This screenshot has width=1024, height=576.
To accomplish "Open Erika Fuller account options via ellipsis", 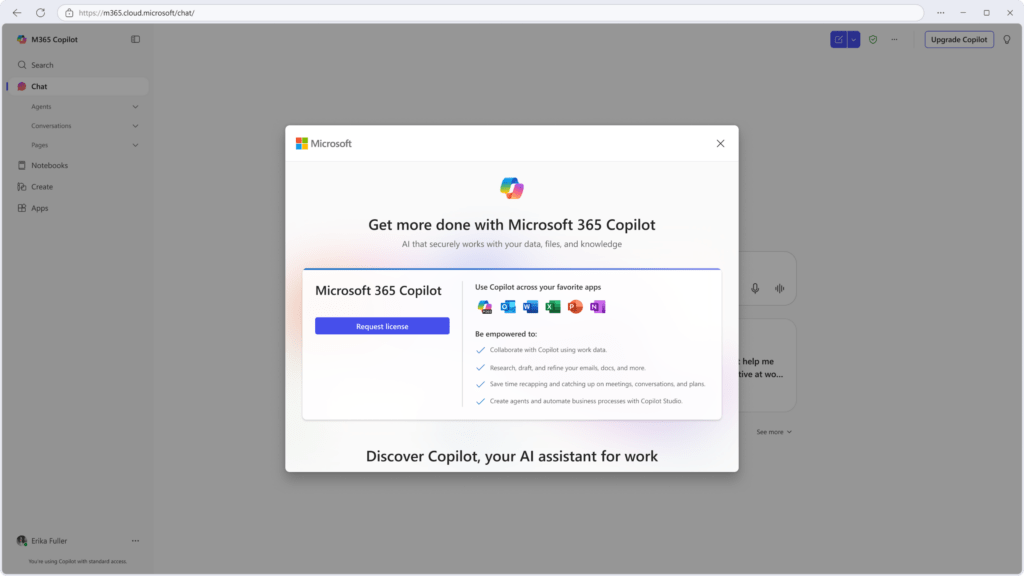I will [x=137, y=540].
